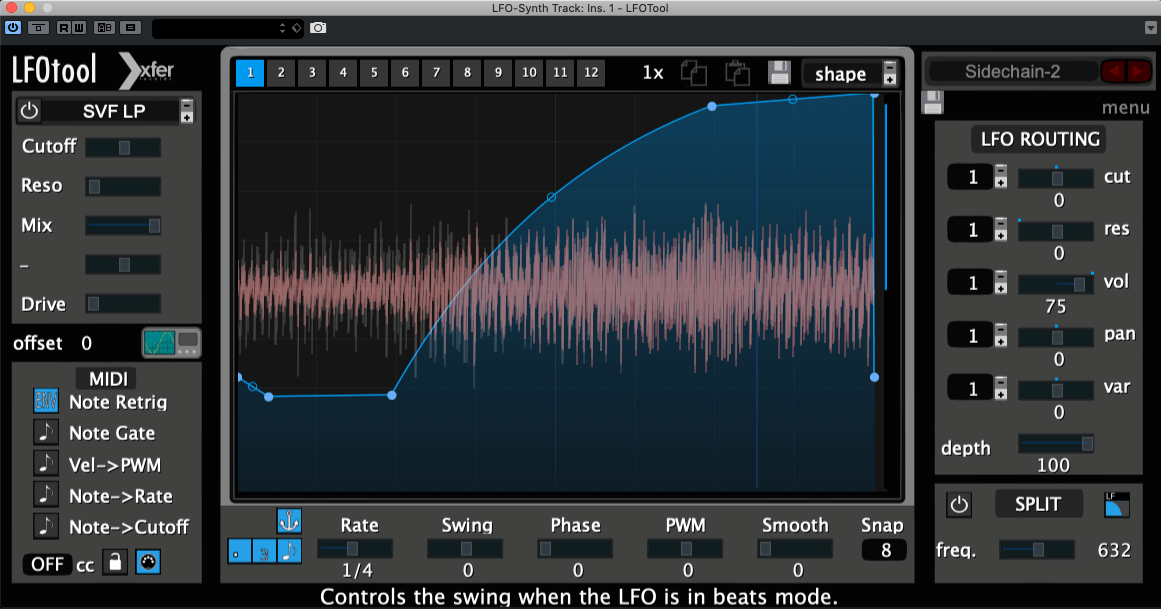Click the copy graph icon
1161x609 pixels.
(694, 73)
